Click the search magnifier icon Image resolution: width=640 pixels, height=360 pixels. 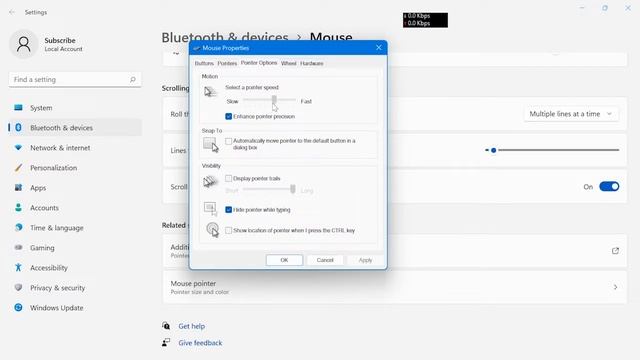coord(133,80)
